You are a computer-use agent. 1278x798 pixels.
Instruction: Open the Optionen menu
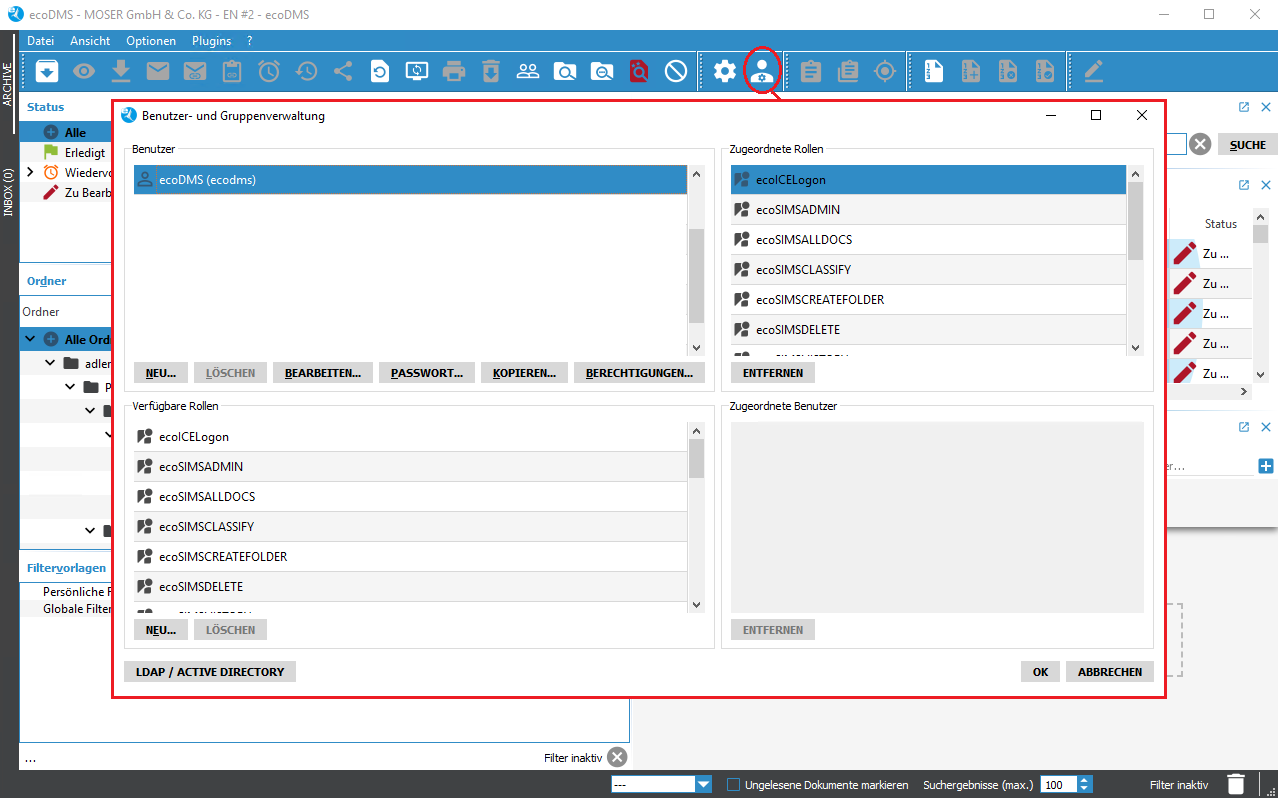click(x=151, y=41)
